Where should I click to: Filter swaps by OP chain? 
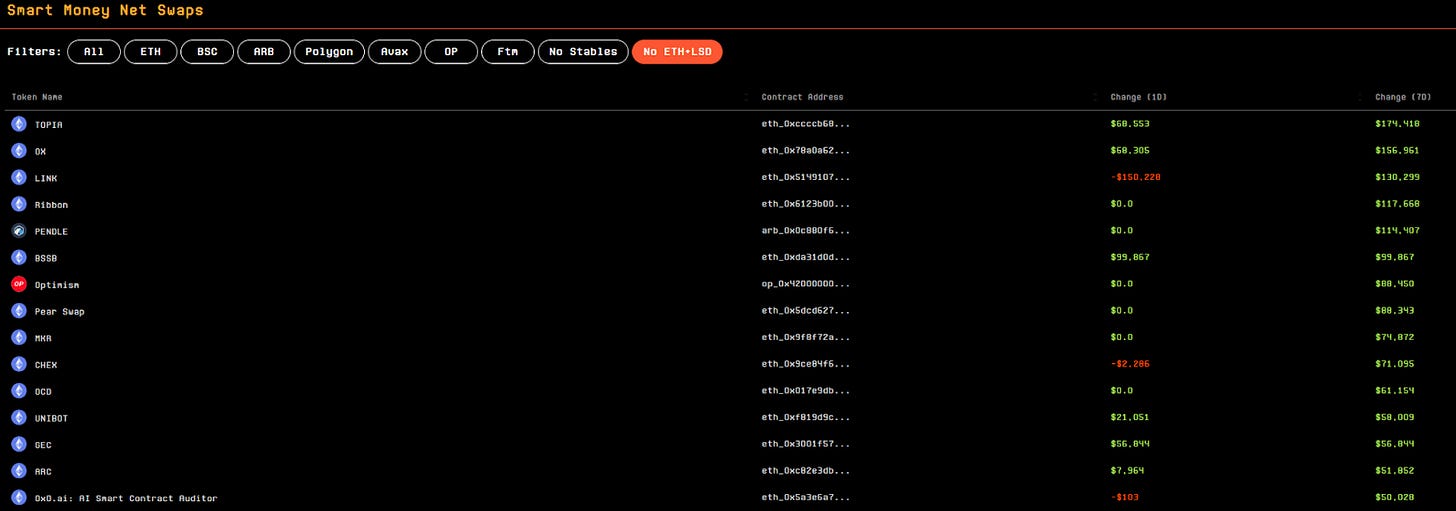(x=451, y=52)
